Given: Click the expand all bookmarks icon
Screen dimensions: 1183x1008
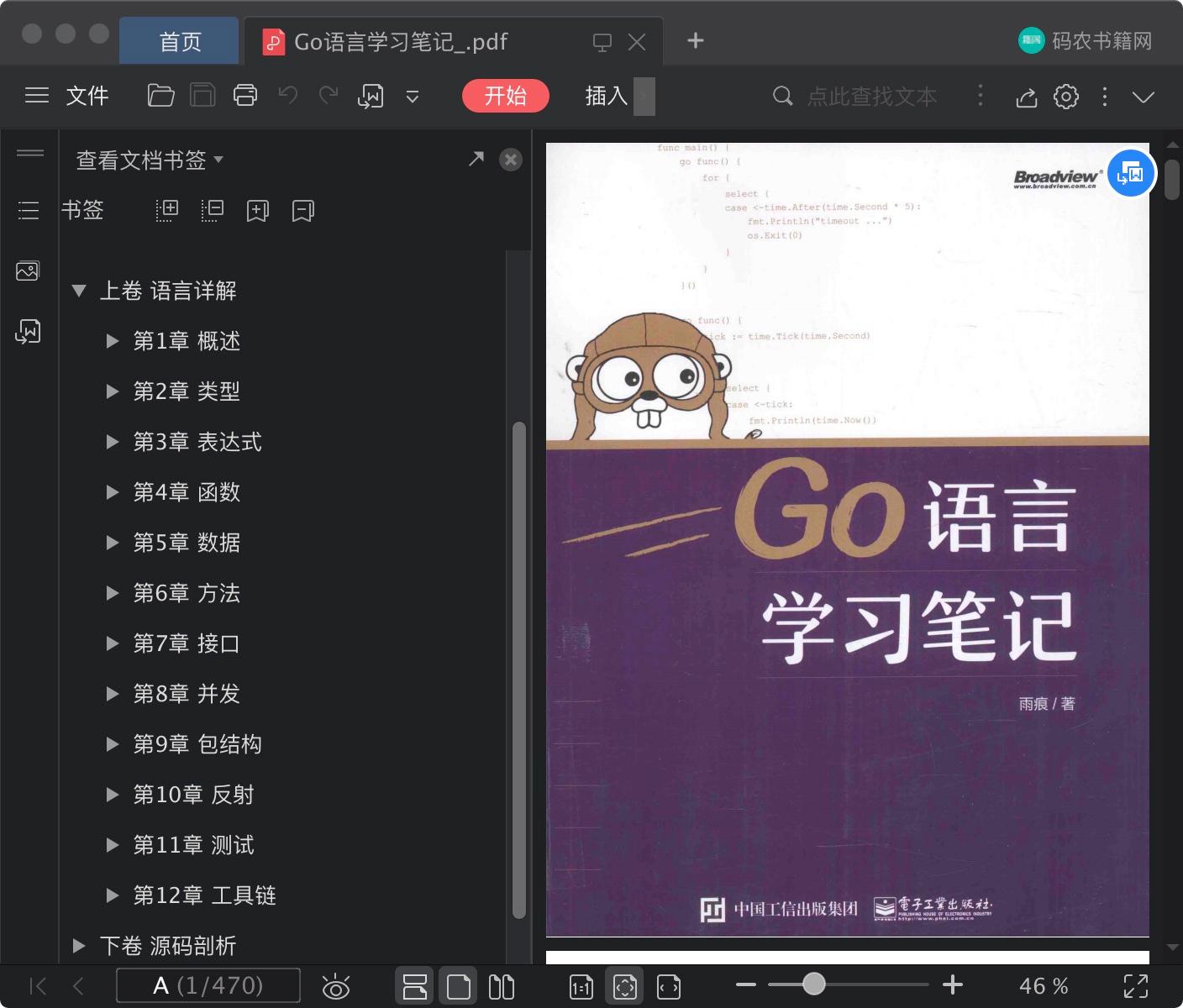Looking at the screenshot, I should 167,210.
